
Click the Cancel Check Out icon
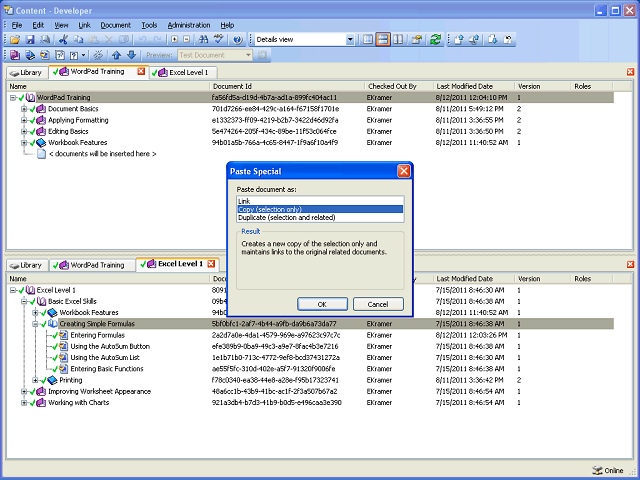(508, 40)
